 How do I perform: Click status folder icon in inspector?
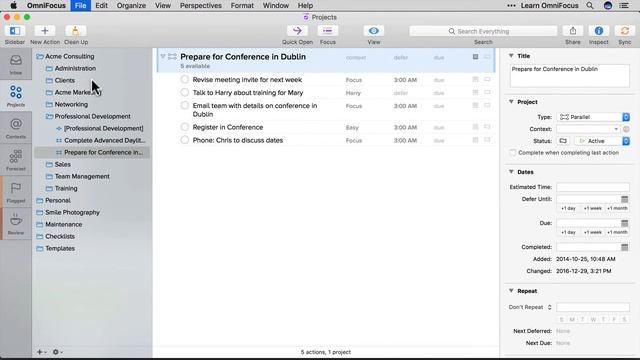point(563,141)
